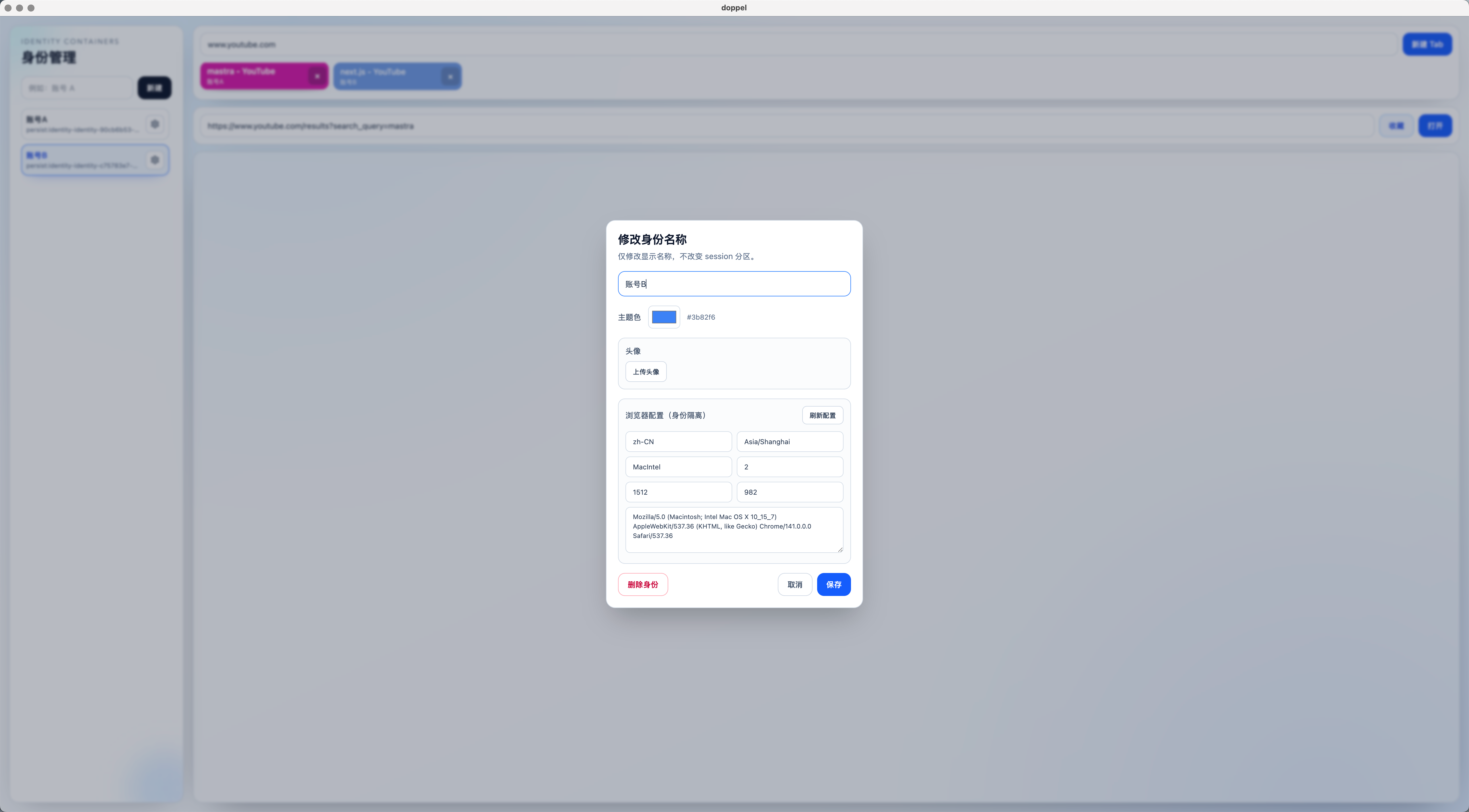The image size is (1469, 812).
Task: Edit the screen width field 1512
Action: coord(678,492)
